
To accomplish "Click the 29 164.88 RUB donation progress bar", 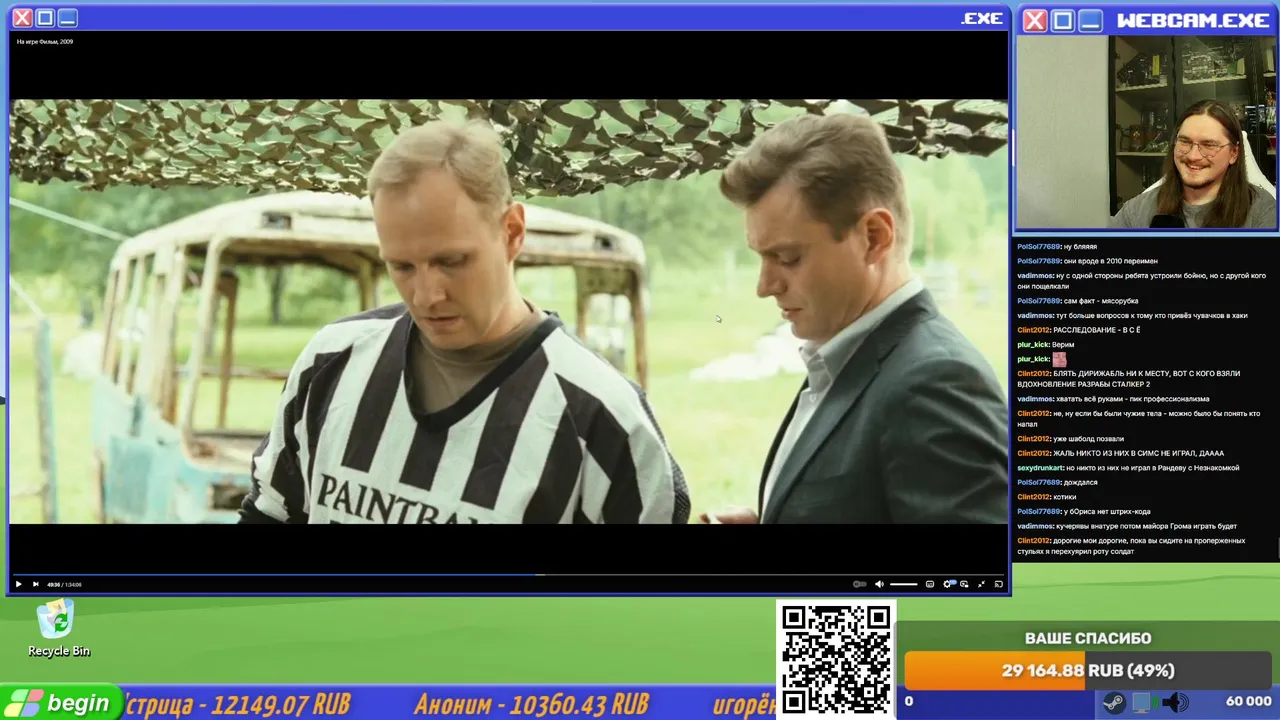I will [1087, 671].
